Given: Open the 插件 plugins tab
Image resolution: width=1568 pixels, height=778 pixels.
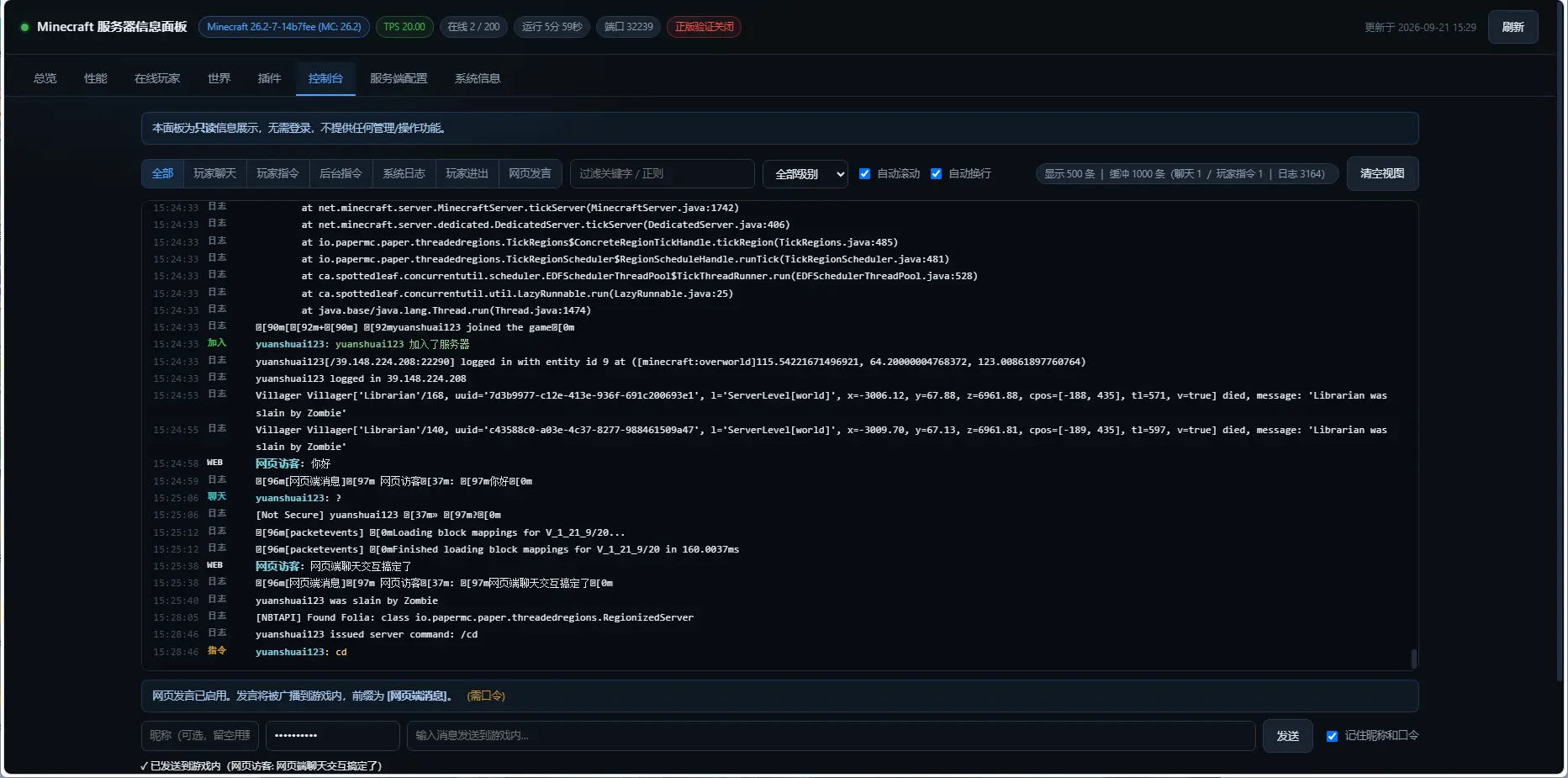Looking at the screenshot, I should pyautogui.click(x=269, y=78).
